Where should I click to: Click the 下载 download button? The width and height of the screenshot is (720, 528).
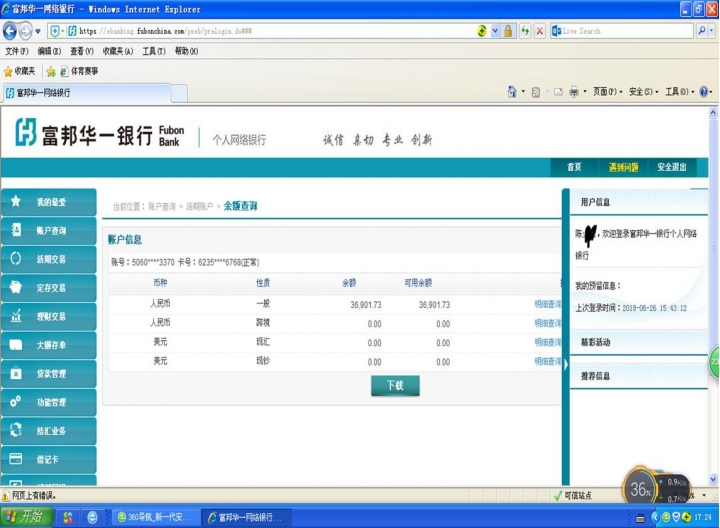click(395, 386)
